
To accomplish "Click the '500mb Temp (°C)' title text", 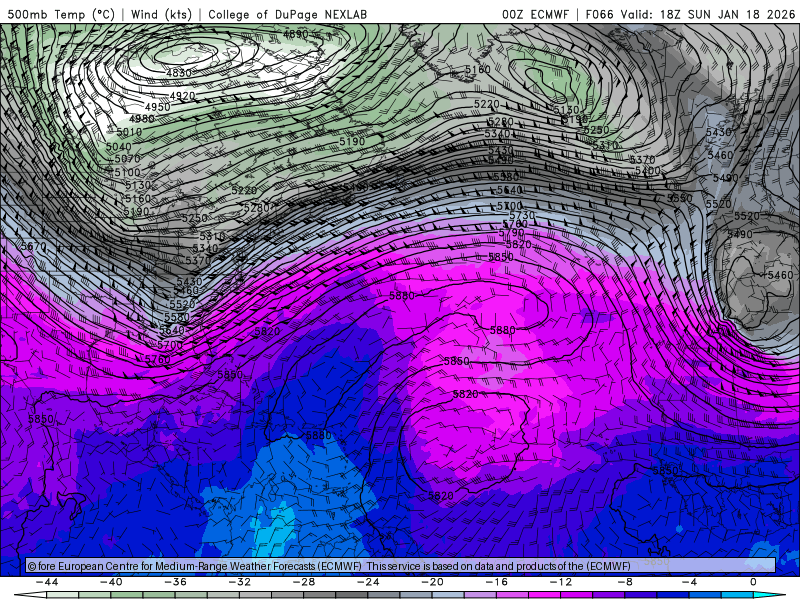I will tap(61, 14).
